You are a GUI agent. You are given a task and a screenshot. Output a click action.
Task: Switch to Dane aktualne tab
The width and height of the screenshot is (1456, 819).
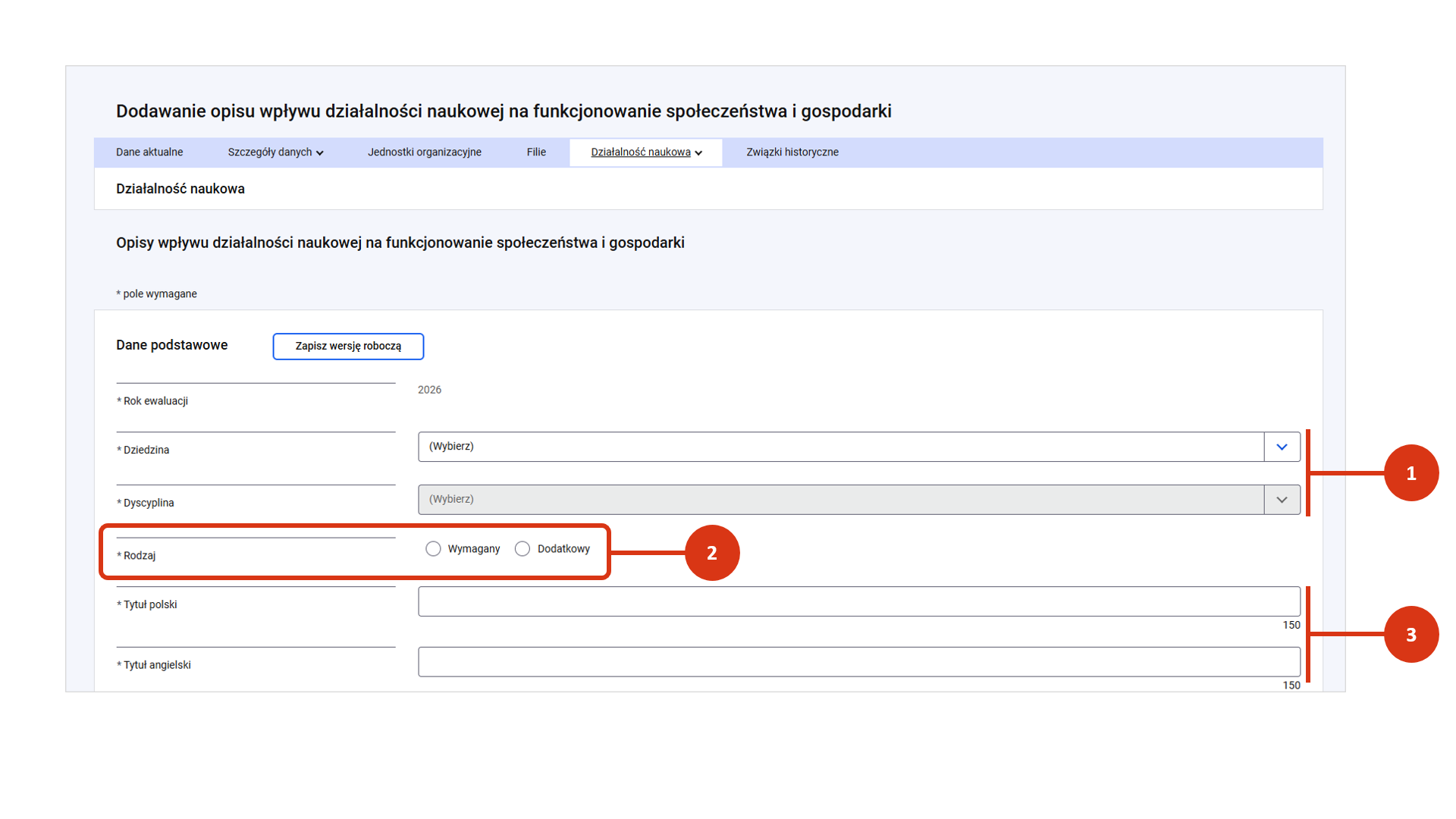tap(149, 152)
